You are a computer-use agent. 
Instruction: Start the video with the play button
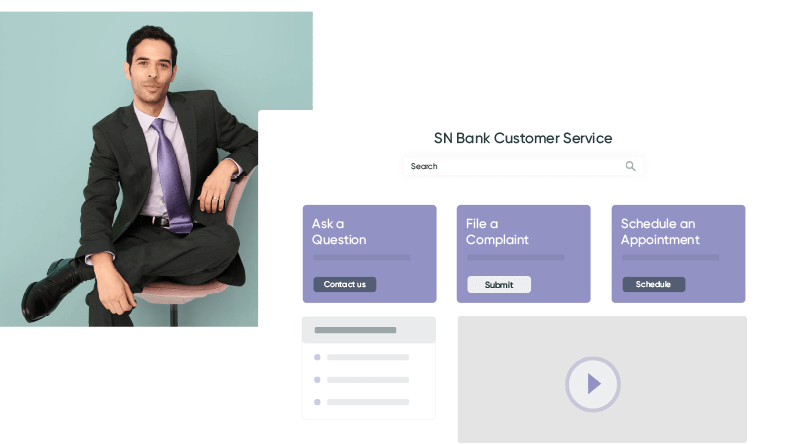[x=592, y=384]
